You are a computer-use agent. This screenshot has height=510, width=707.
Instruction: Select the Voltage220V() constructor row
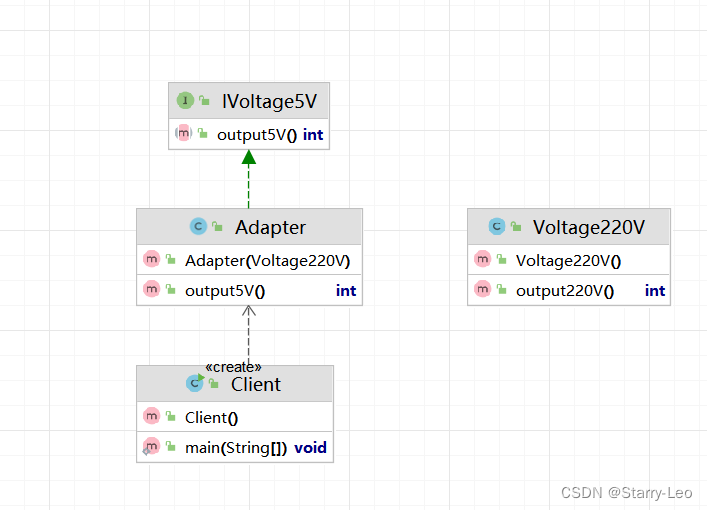[x=569, y=260]
